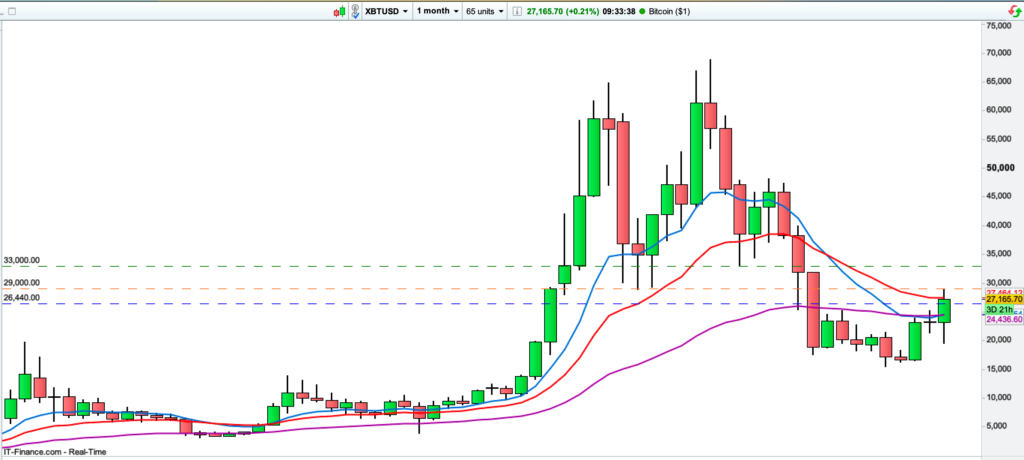Click the yellow 27,165.70 current price tag
Screen dimensions: 1024x460
tap(1003, 299)
